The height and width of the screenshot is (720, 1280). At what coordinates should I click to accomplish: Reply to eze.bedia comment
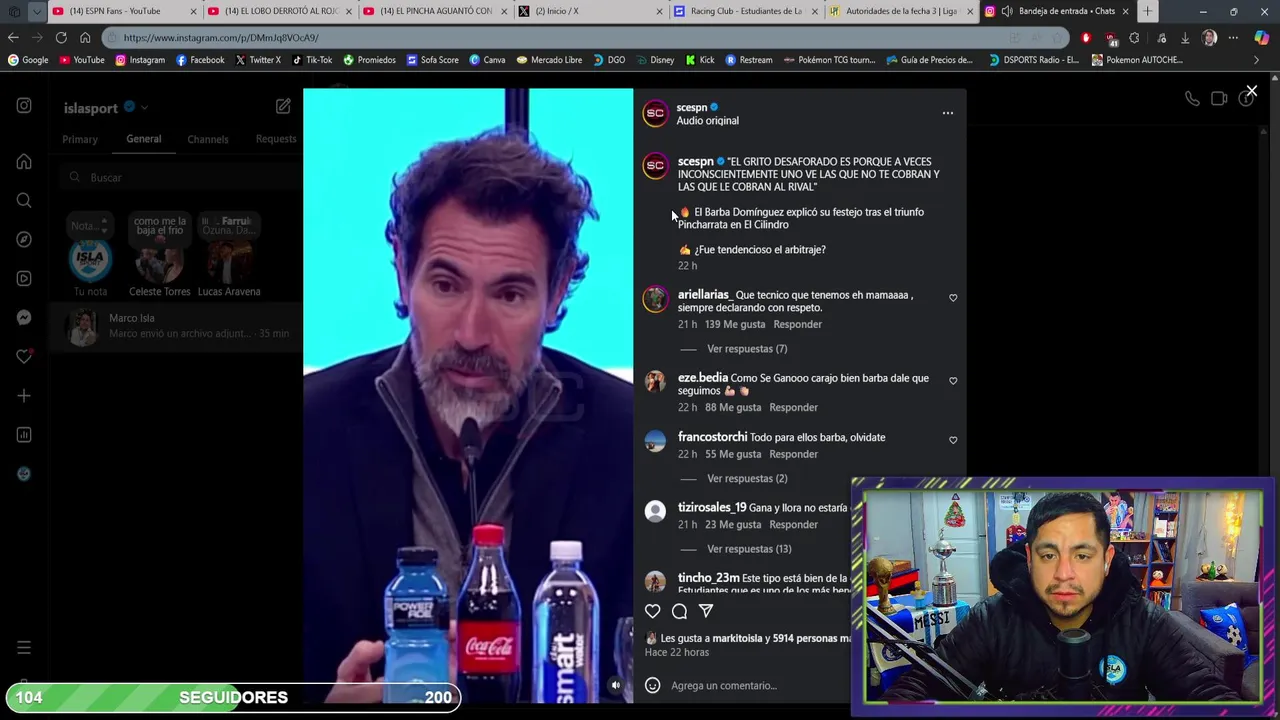click(x=793, y=407)
